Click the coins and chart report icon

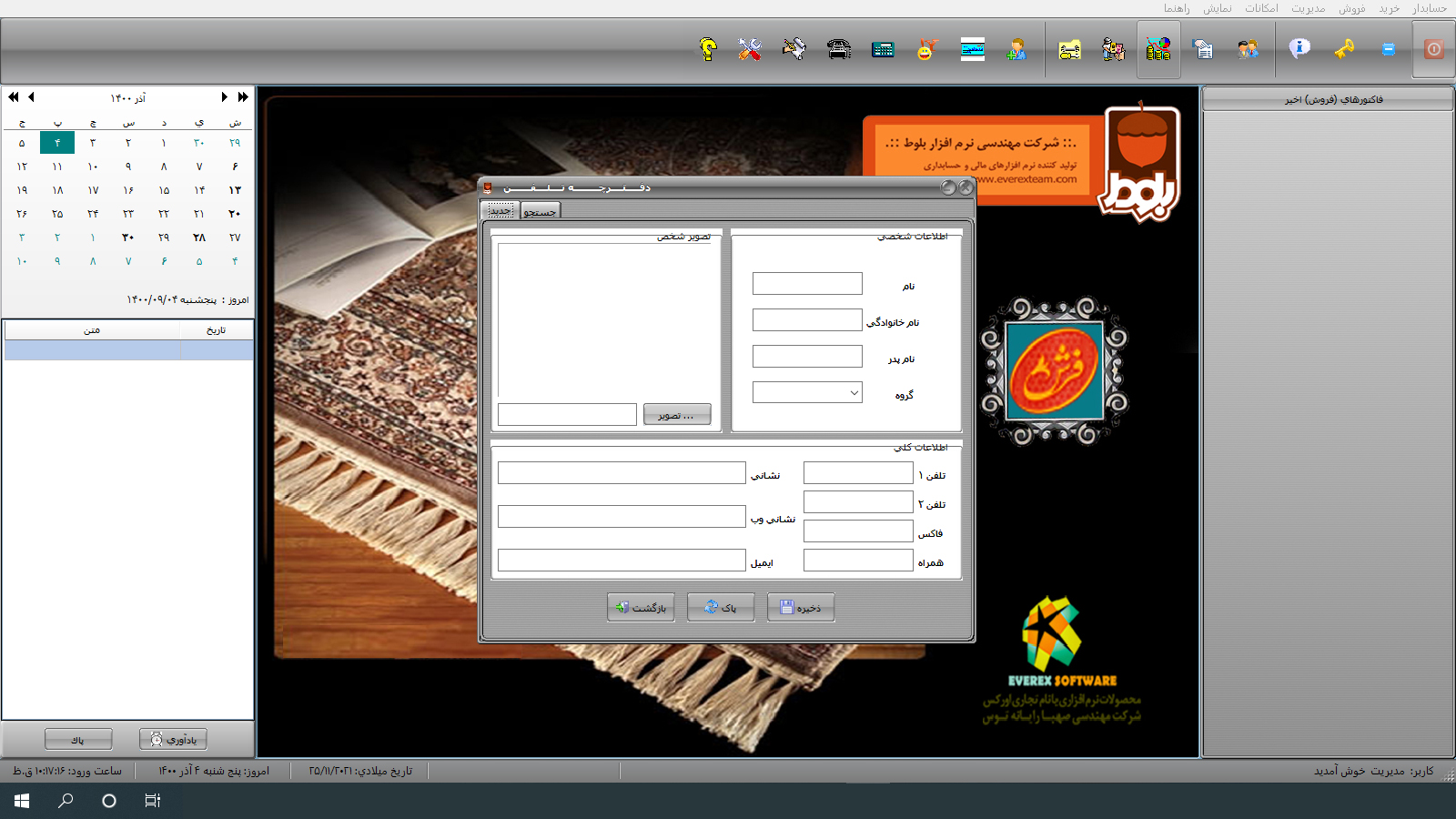1158,49
